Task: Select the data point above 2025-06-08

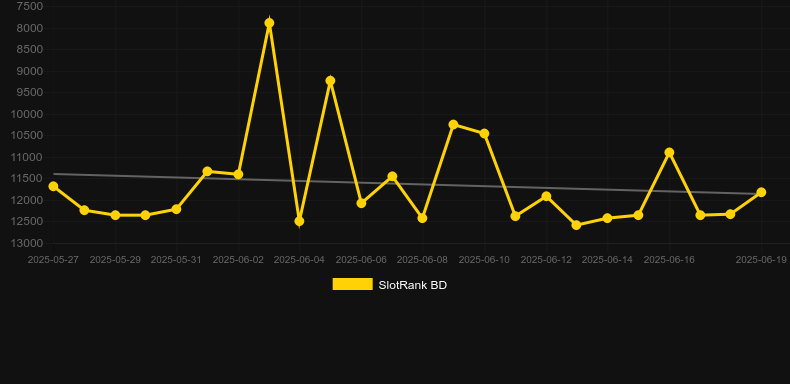Action: point(423,218)
